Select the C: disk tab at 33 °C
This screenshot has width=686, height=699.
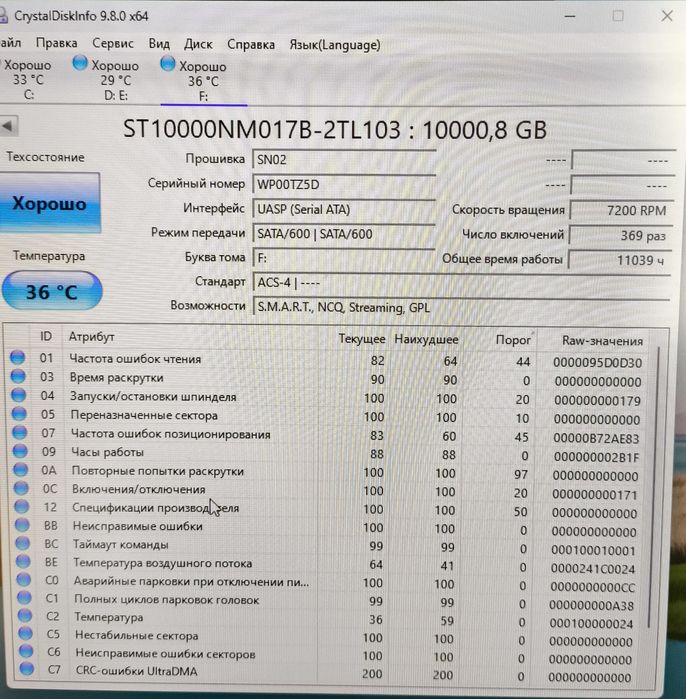point(27,79)
